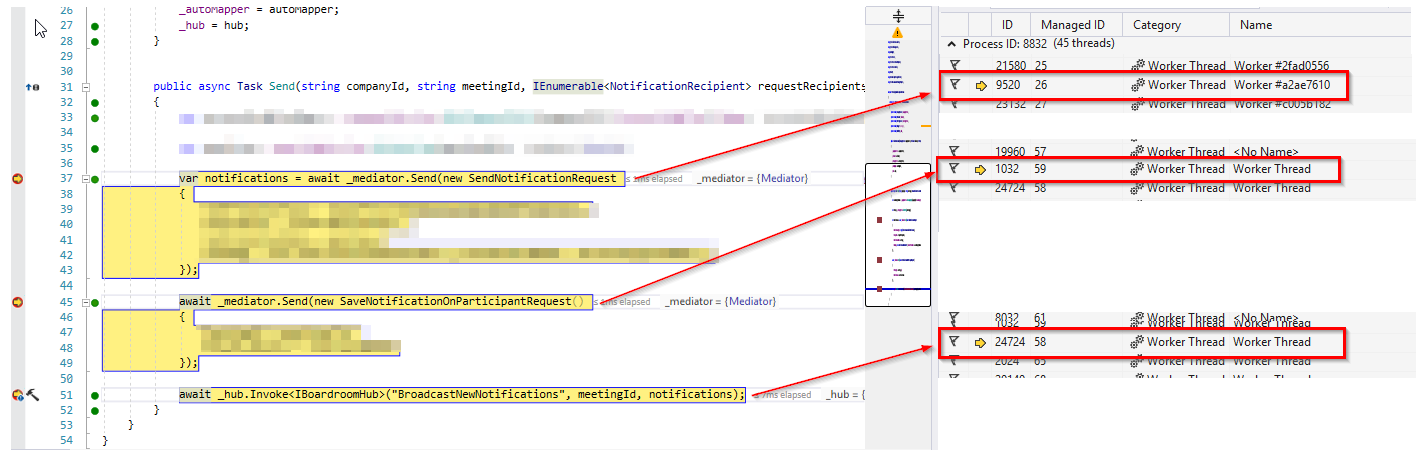Toggle the breakpoint glyph on line 45
Viewport: 1416px width, 451px height.
tap(17, 302)
